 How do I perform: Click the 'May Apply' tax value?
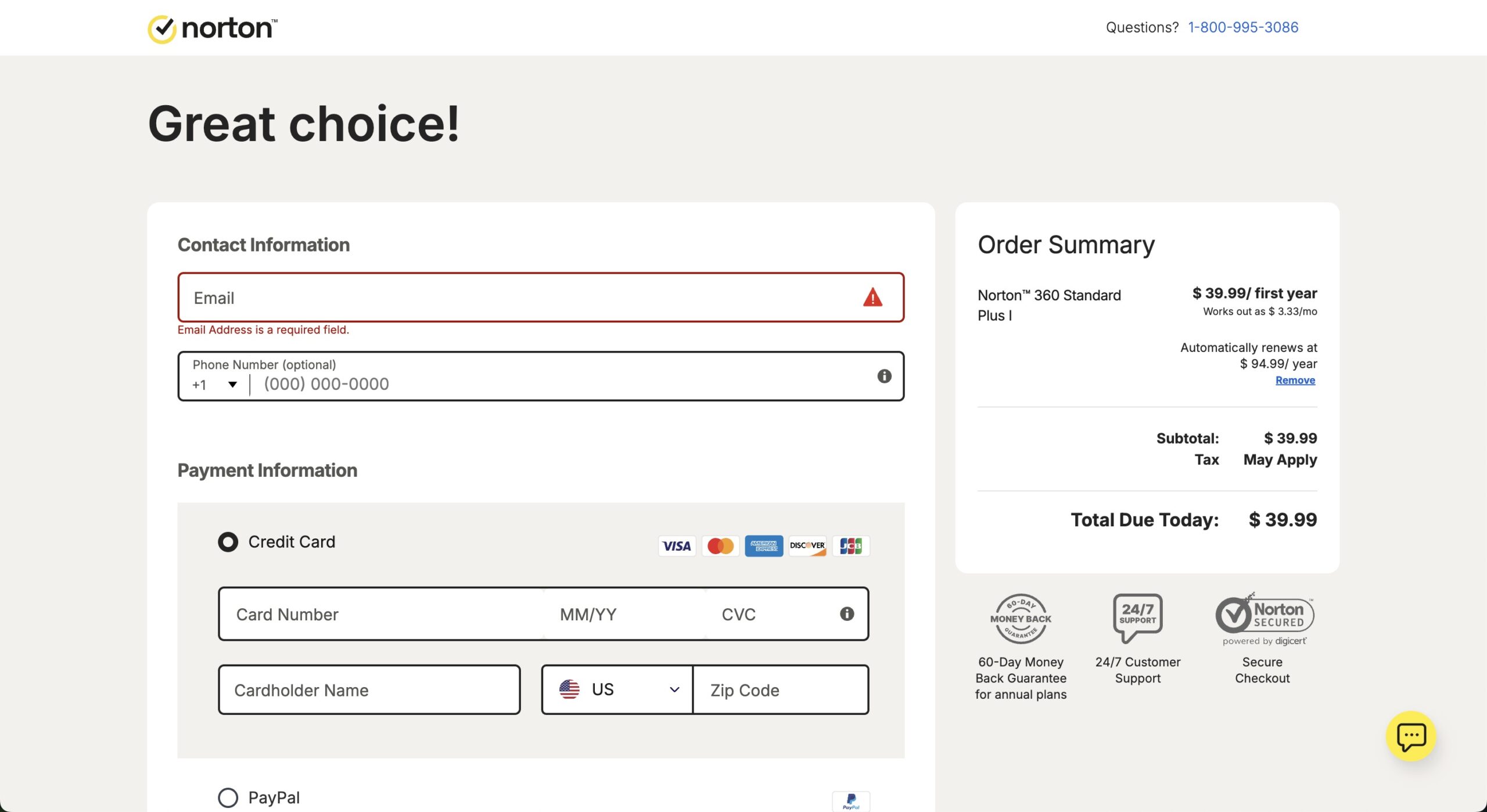[x=1280, y=459]
